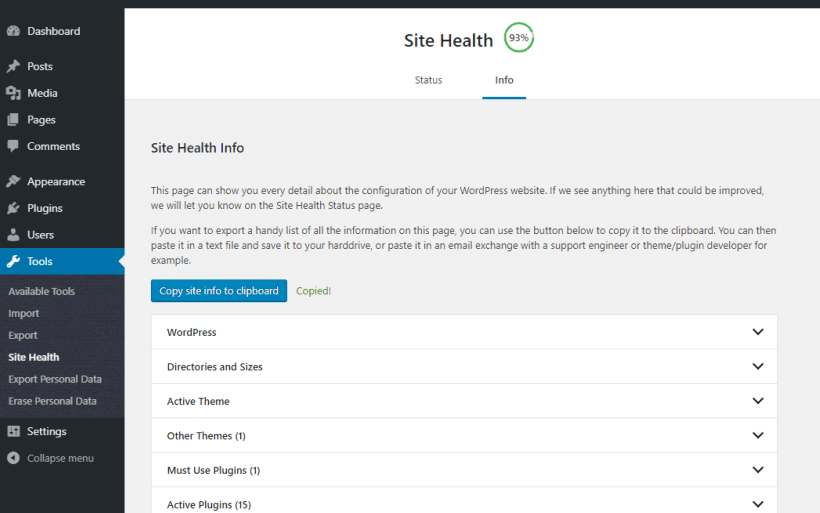820x513 pixels.
Task: Open the Export submenu link
Action: point(22,335)
